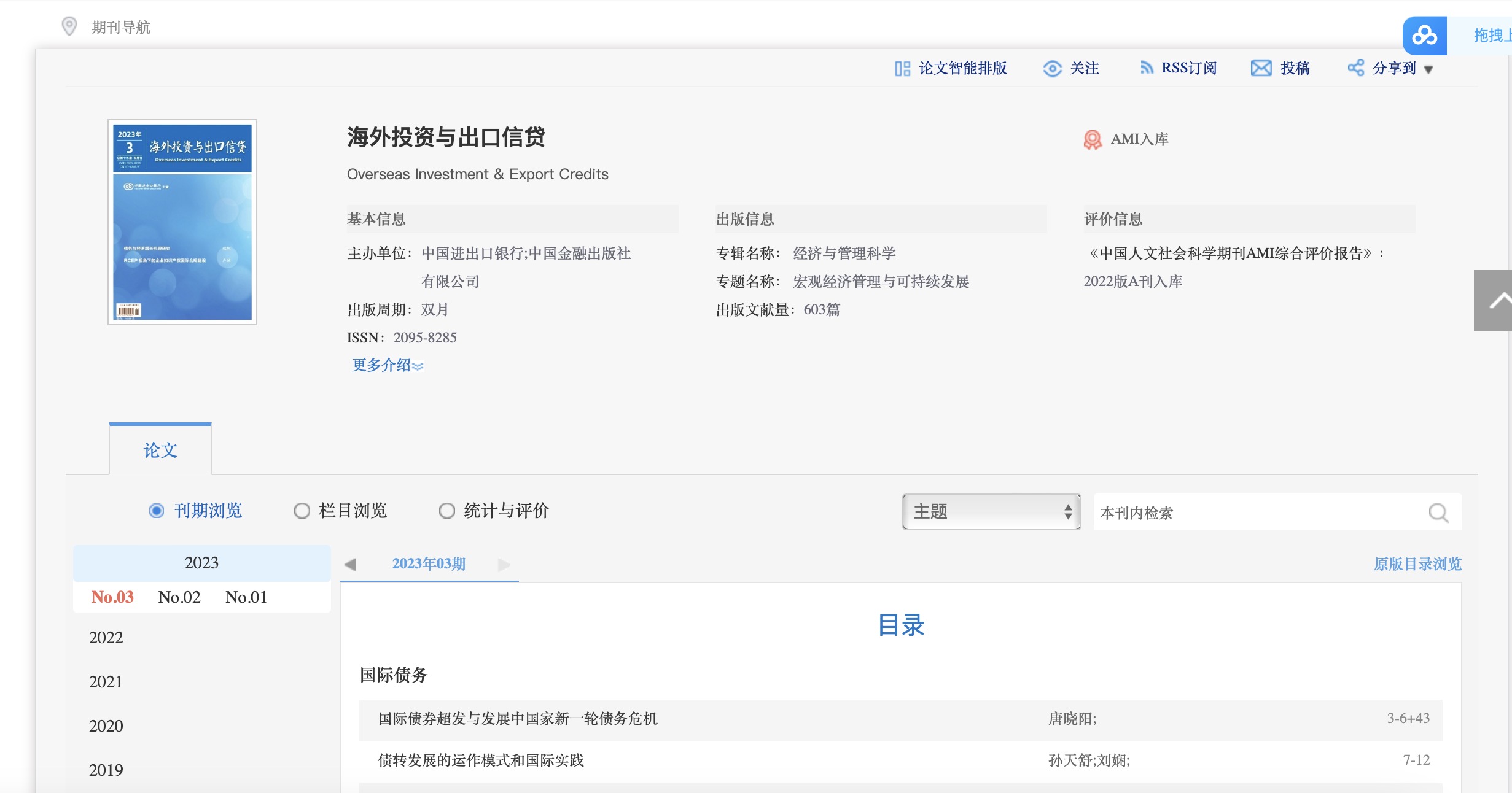Click the 论文智能排版 layout icon
1512x793 pixels.
point(902,69)
